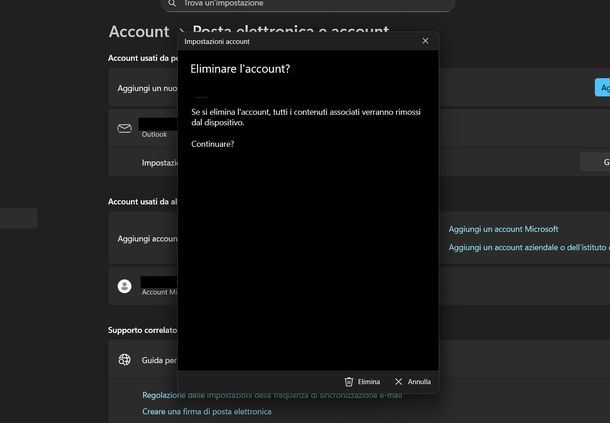The height and width of the screenshot is (423, 610).
Task: Click the X icon beside Annulla
Action: (x=399, y=382)
